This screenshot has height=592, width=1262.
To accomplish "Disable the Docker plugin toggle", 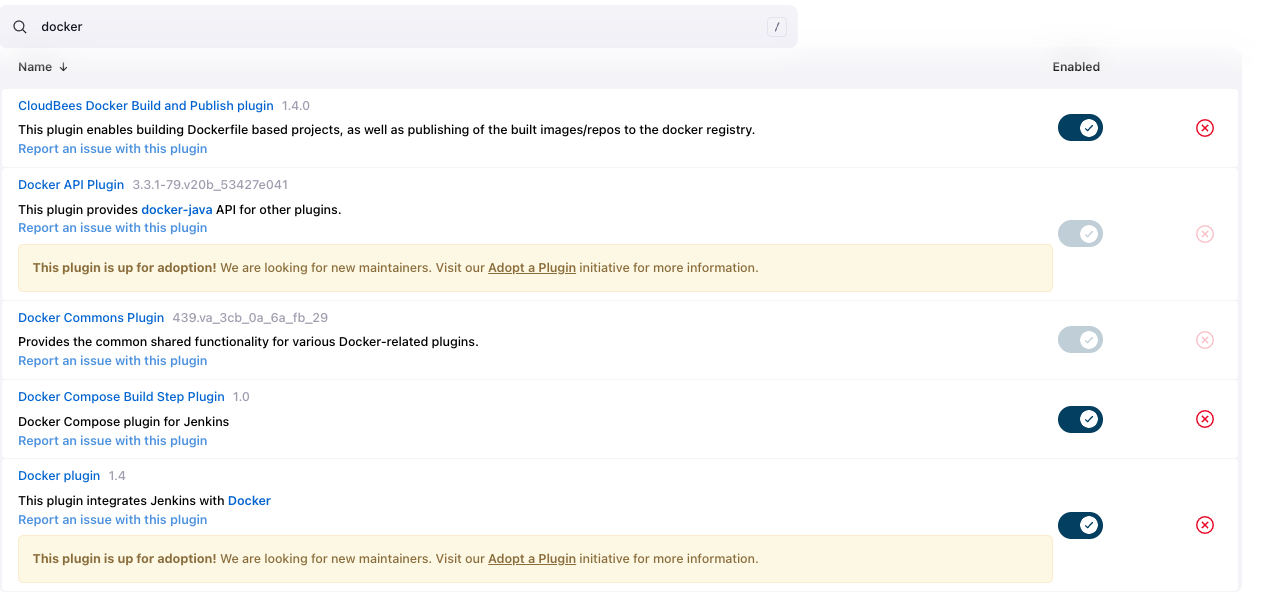I will [x=1080, y=525].
